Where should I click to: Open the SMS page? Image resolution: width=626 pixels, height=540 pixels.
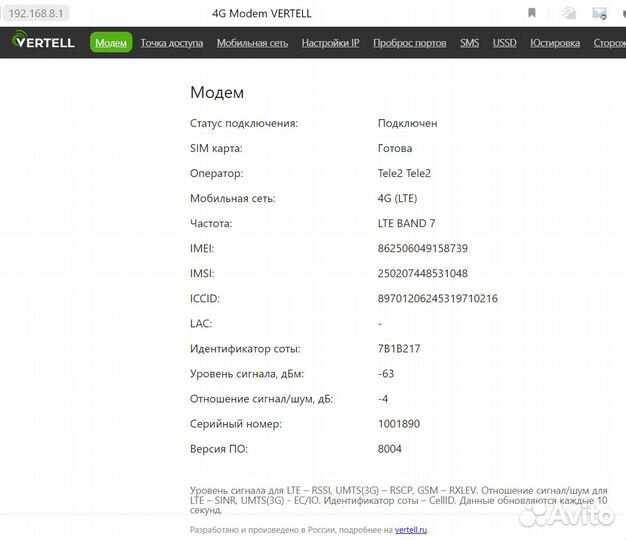click(470, 43)
